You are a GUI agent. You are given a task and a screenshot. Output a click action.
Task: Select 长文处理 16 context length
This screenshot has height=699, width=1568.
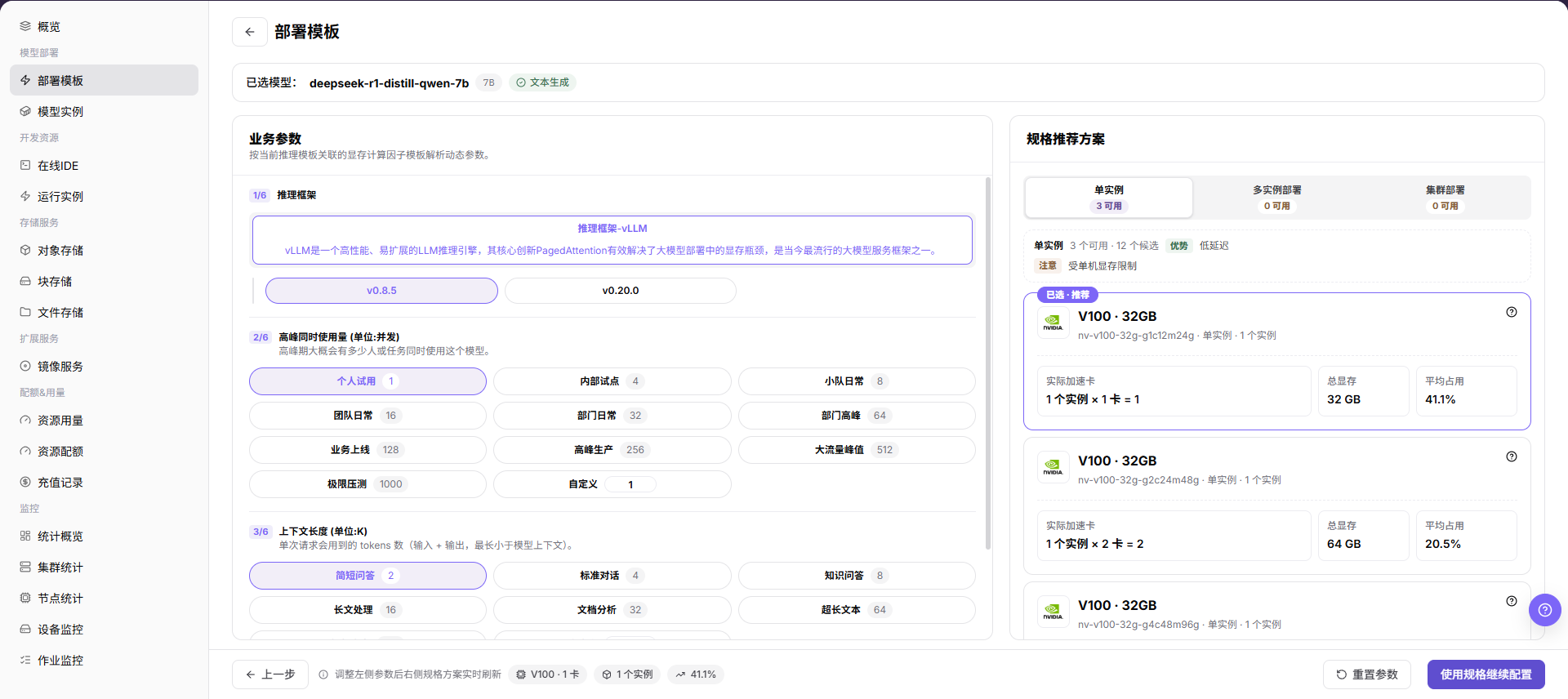[x=367, y=610]
